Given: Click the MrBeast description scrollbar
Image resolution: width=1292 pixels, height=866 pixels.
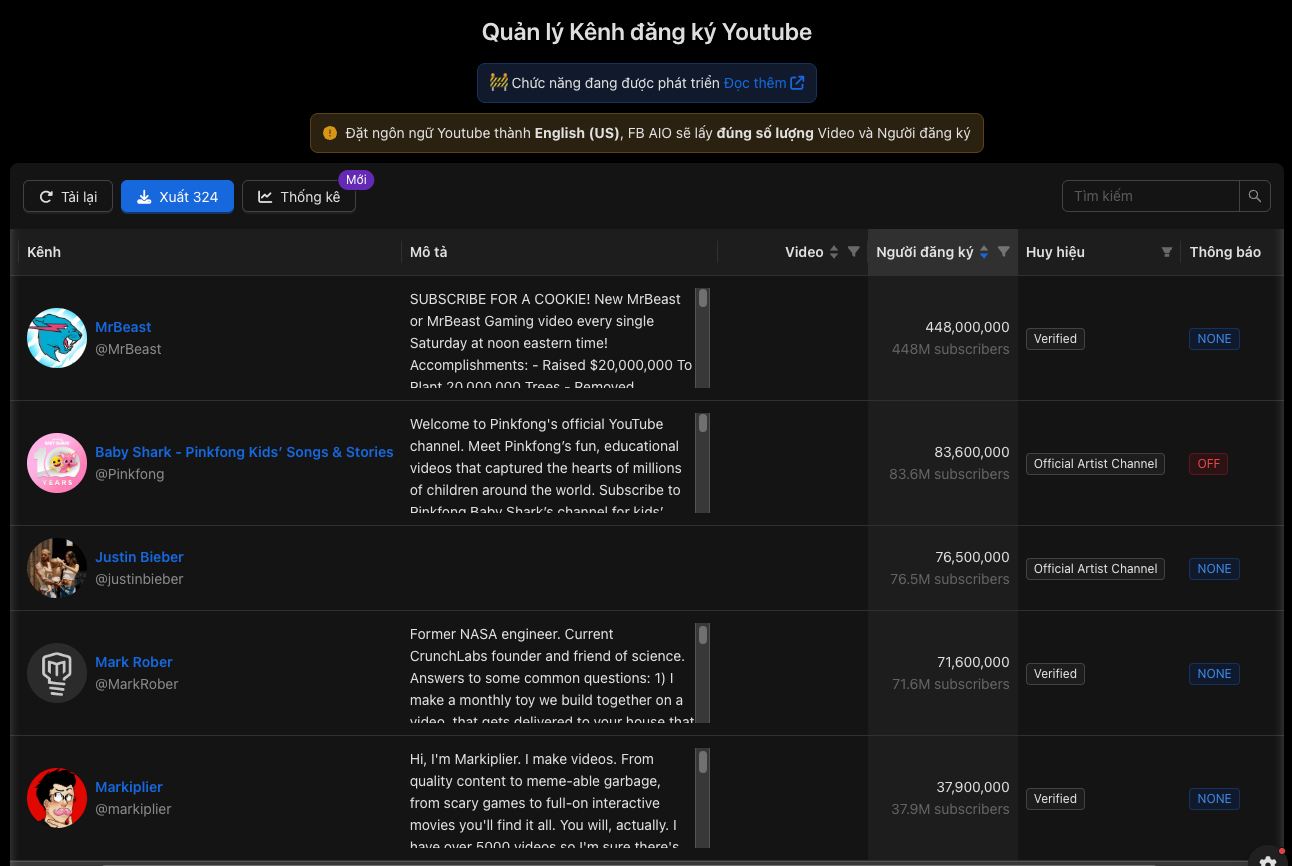Looking at the screenshot, I should (703, 338).
